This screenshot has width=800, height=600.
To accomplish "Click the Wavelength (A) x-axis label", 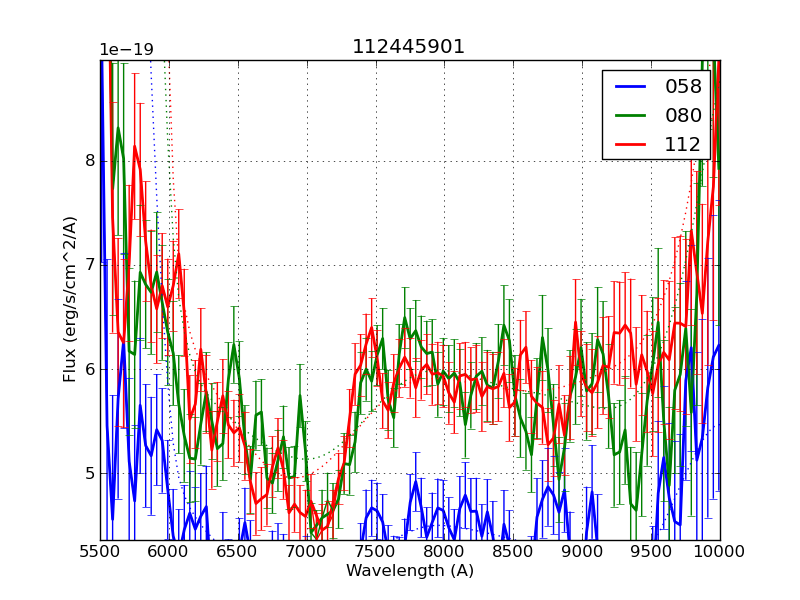I will coord(410,571).
